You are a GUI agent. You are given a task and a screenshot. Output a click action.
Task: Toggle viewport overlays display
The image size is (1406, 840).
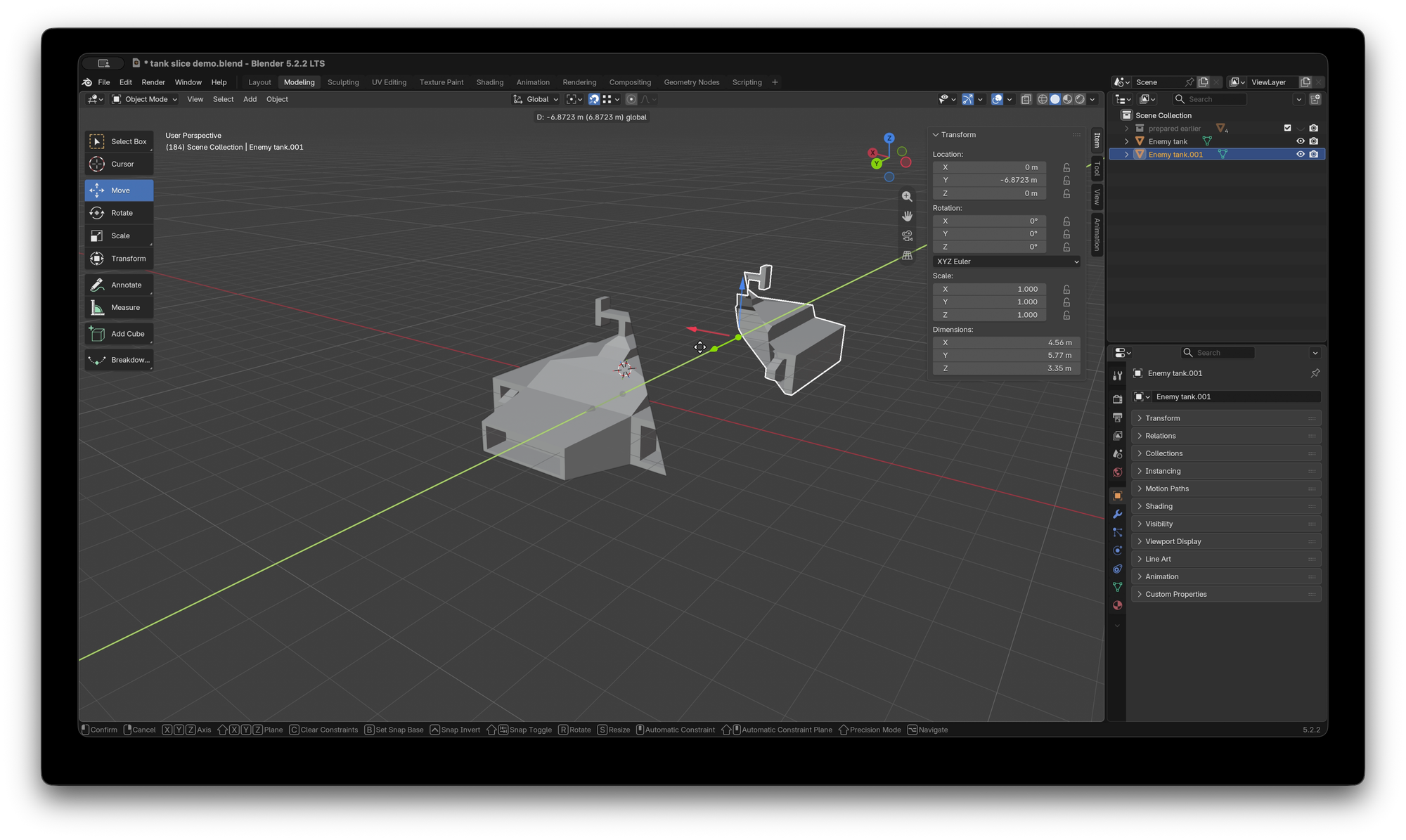[997, 99]
